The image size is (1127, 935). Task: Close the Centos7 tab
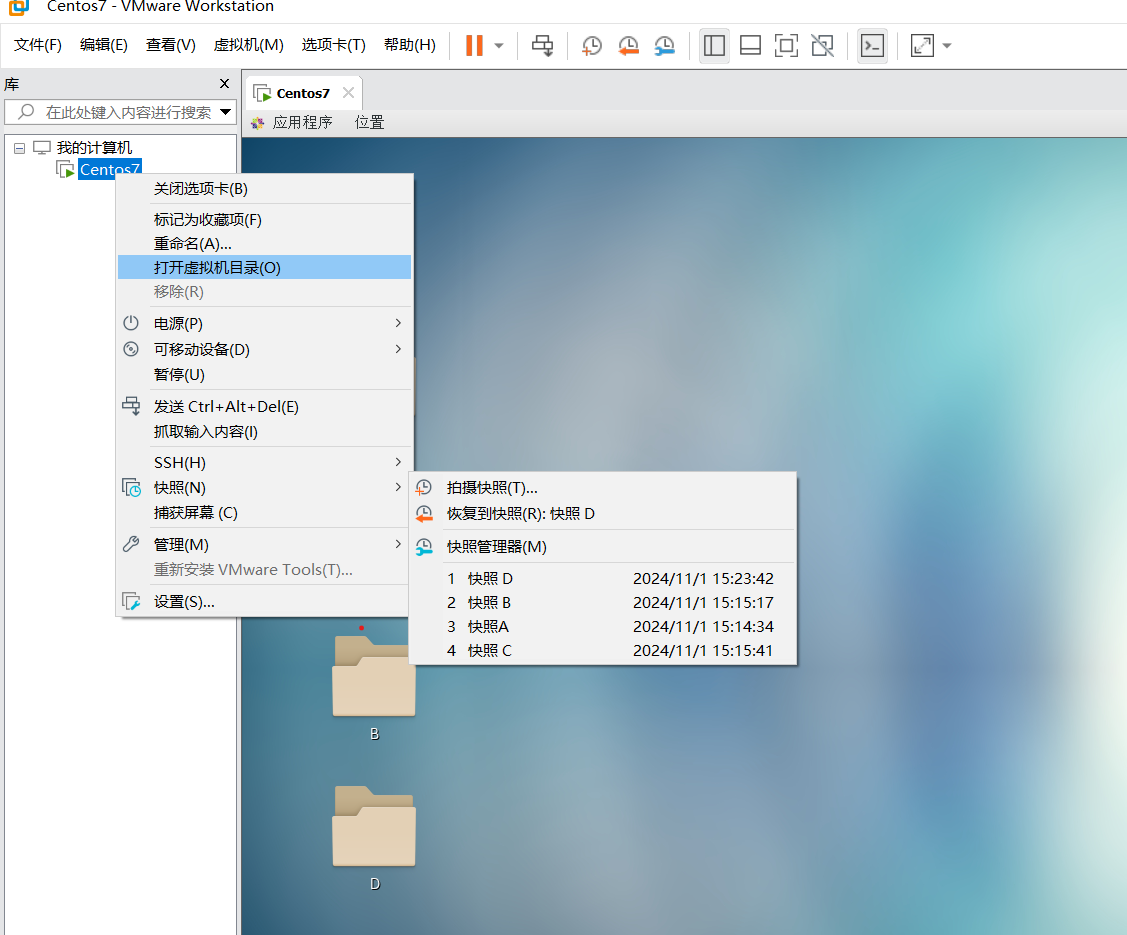(x=349, y=93)
